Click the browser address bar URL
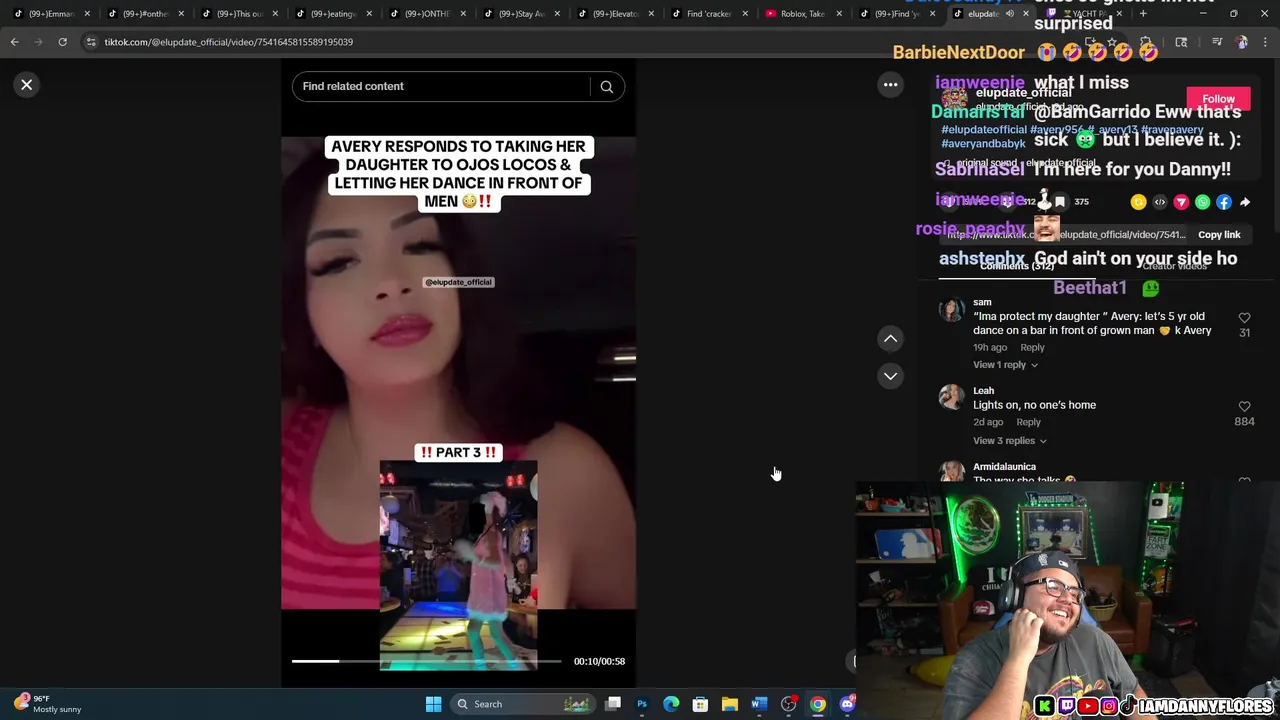This screenshot has height=720, width=1280. pos(229,42)
